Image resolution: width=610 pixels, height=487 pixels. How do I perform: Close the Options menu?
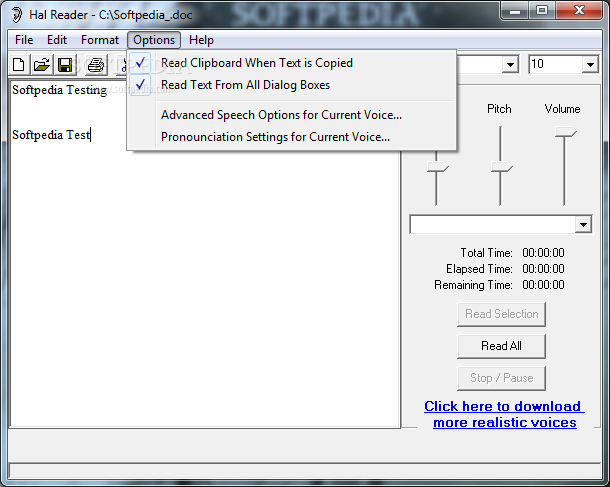point(154,40)
